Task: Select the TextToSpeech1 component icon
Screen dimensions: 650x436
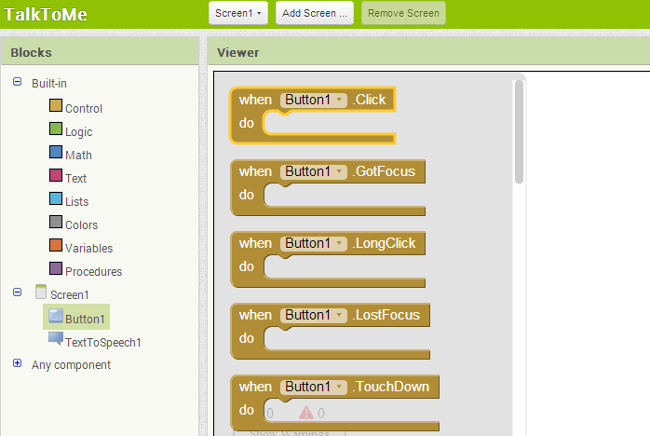Action: [x=56, y=340]
